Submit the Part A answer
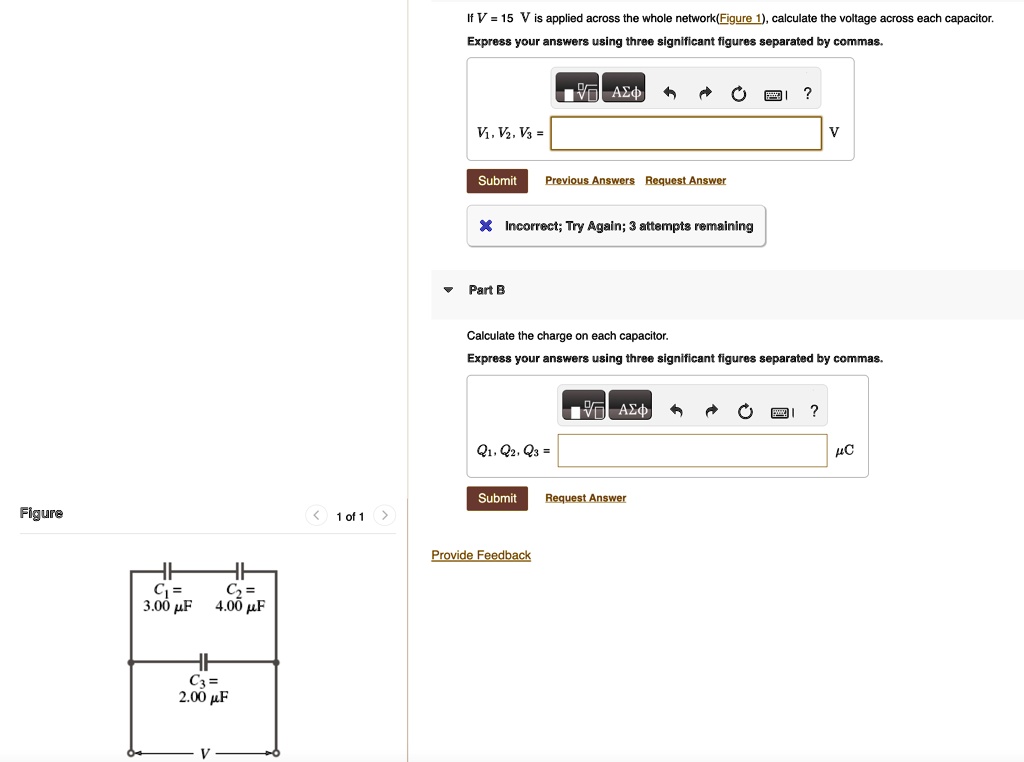 pyautogui.click(x=497, y=180)
